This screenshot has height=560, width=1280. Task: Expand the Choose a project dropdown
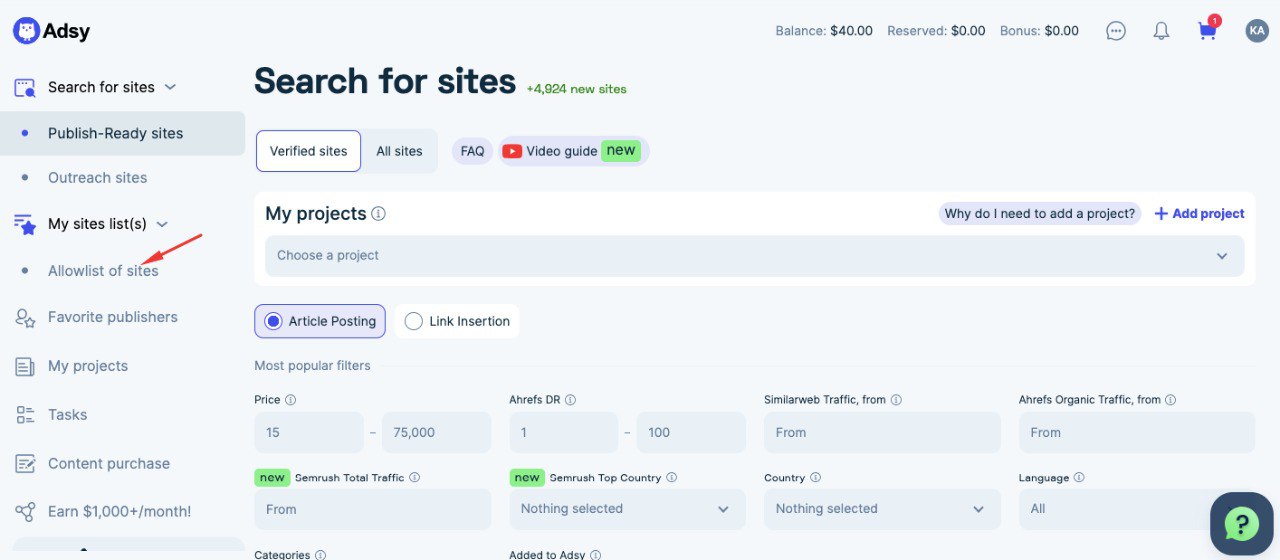(754, 256)
